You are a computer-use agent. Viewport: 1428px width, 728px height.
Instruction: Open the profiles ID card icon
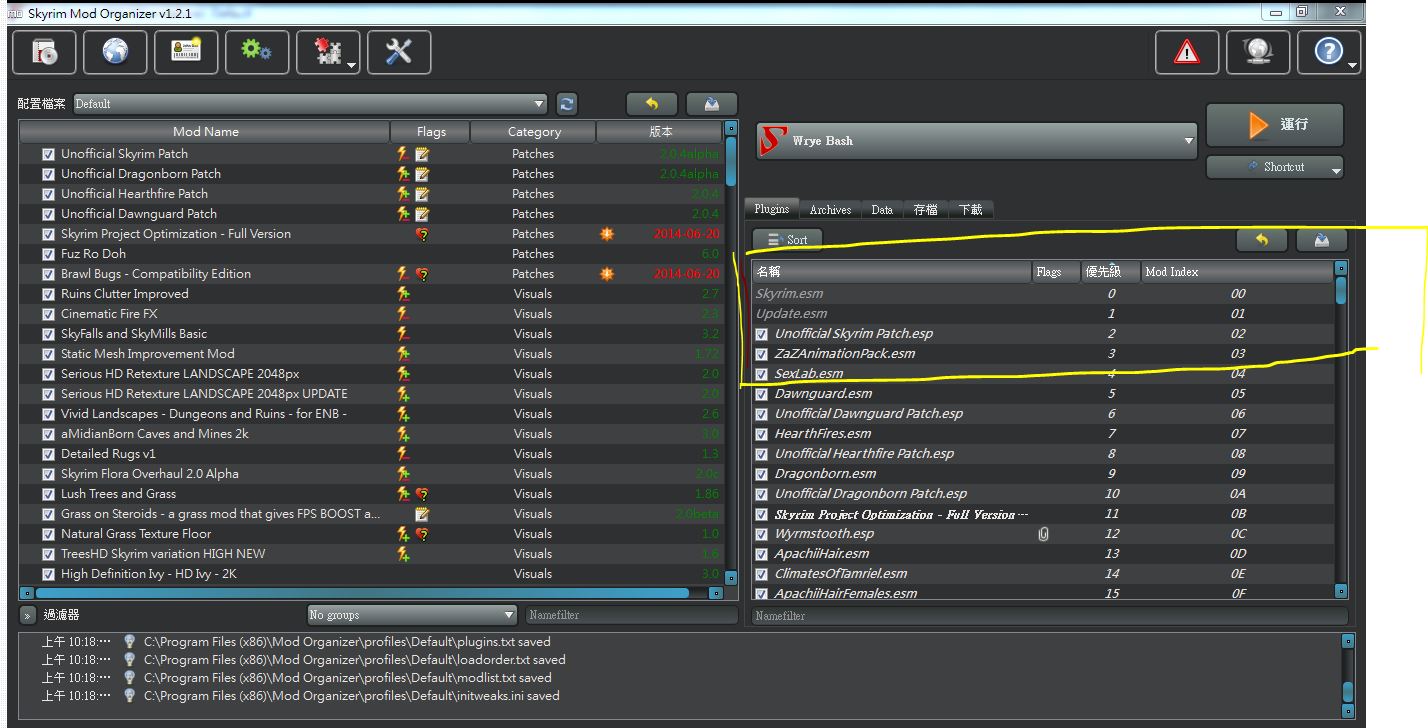coord(186,52)
